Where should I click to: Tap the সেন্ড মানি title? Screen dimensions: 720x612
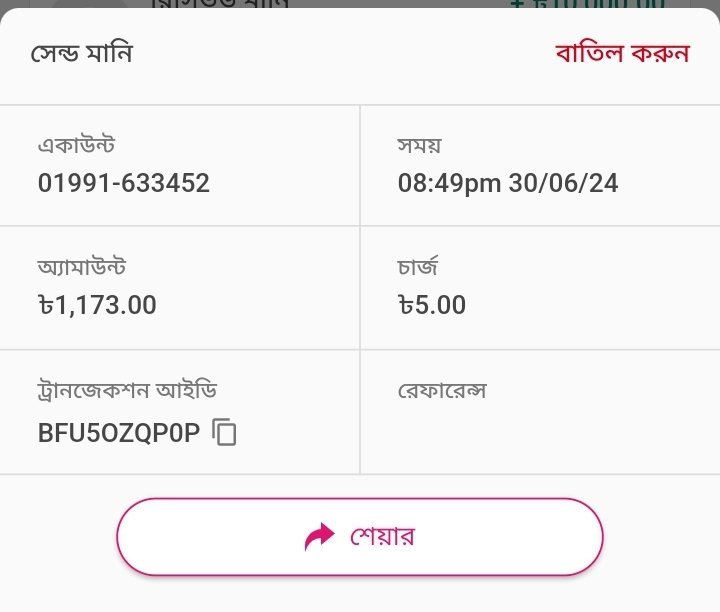(x=81, y=53)
